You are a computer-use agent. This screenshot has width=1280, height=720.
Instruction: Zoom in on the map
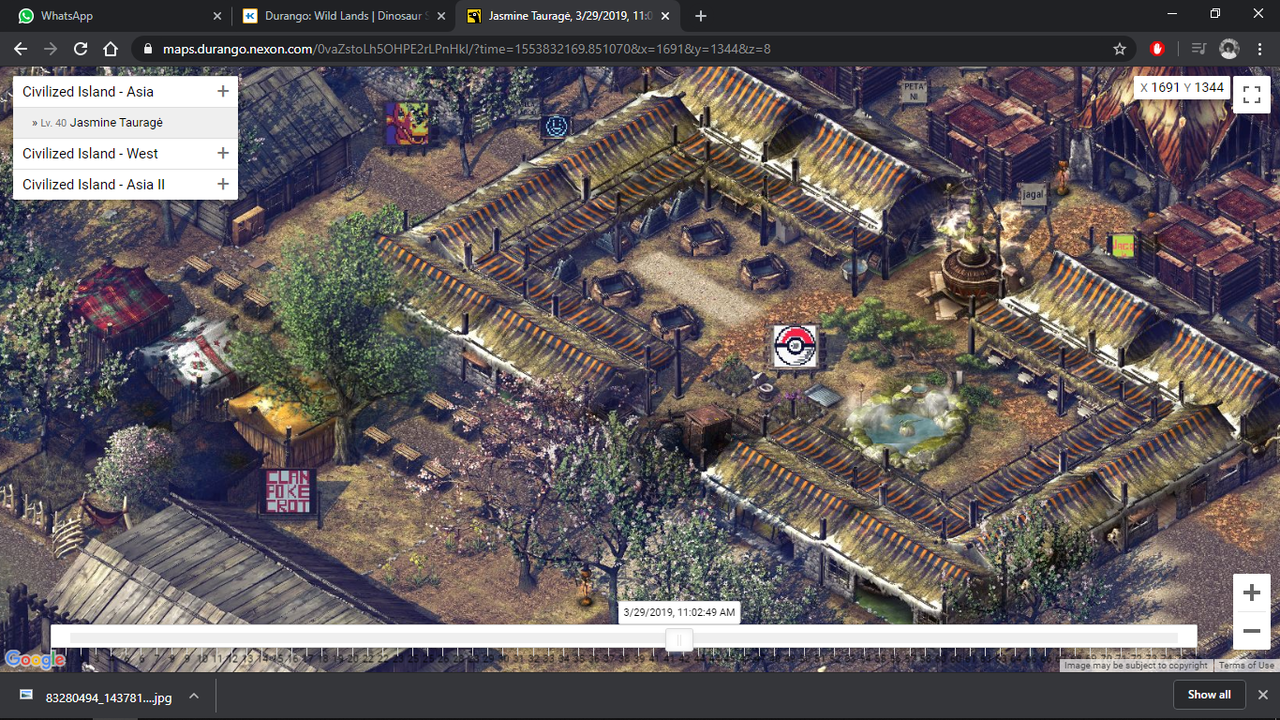(x=1251, y=593)
